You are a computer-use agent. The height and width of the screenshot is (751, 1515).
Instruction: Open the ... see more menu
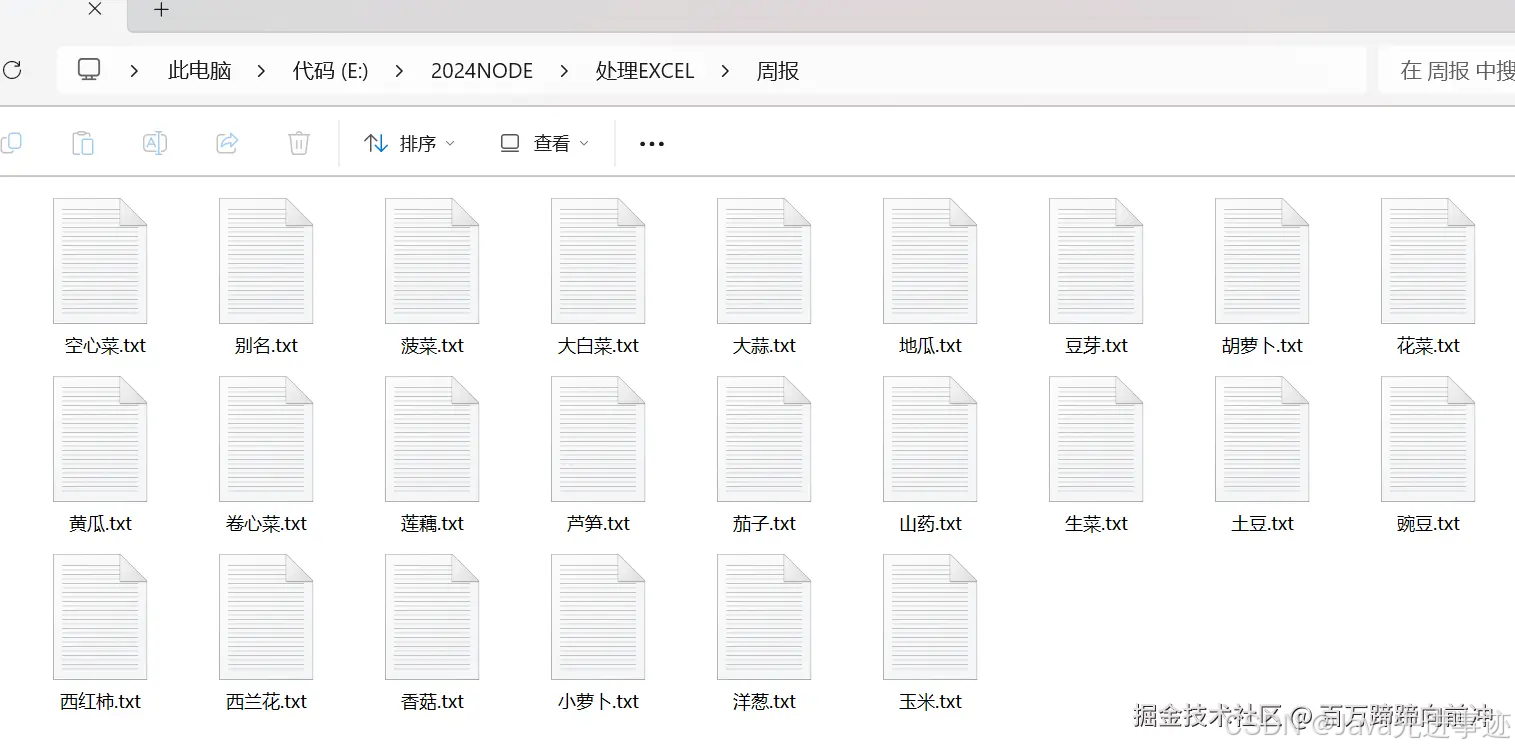[x=651, y=143]
